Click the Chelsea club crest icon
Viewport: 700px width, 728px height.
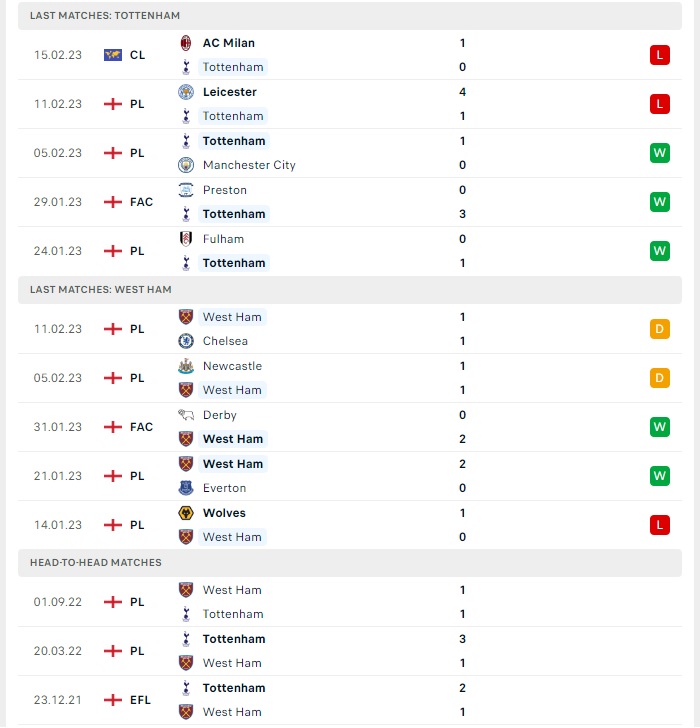[x=186, y=341]
